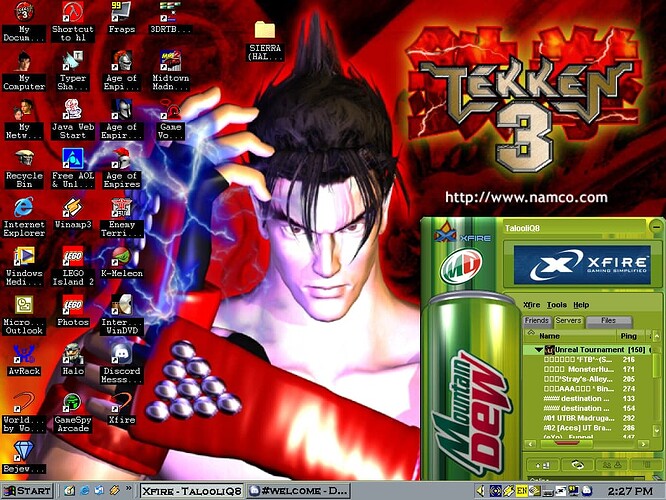The image size is (666, 500).
Task: Select the Stray's-Alley server row
Action: [x=589, y=379]
